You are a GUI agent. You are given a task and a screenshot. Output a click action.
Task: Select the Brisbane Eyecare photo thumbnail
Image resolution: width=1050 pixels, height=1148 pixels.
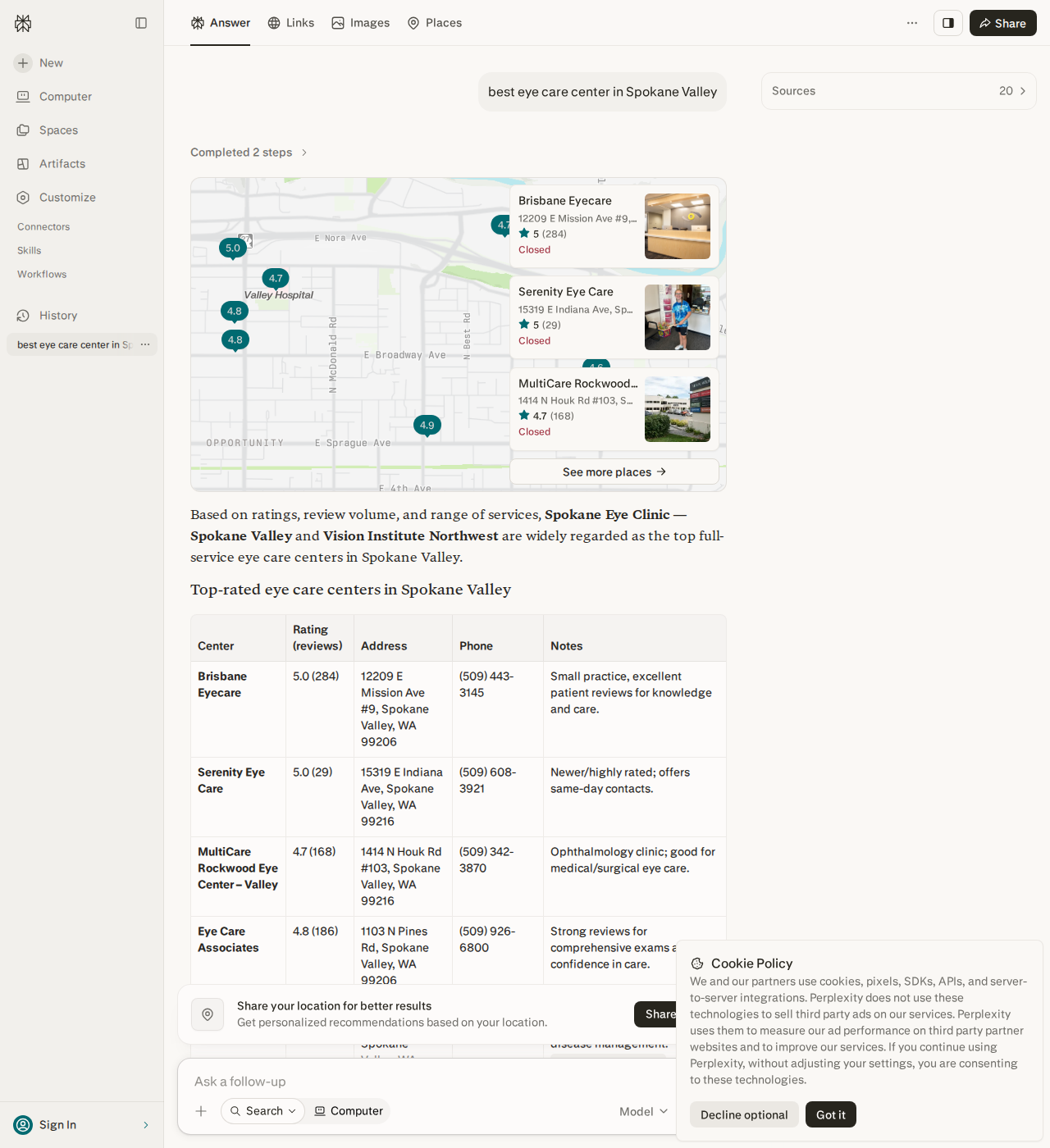[x=678, y=226]
